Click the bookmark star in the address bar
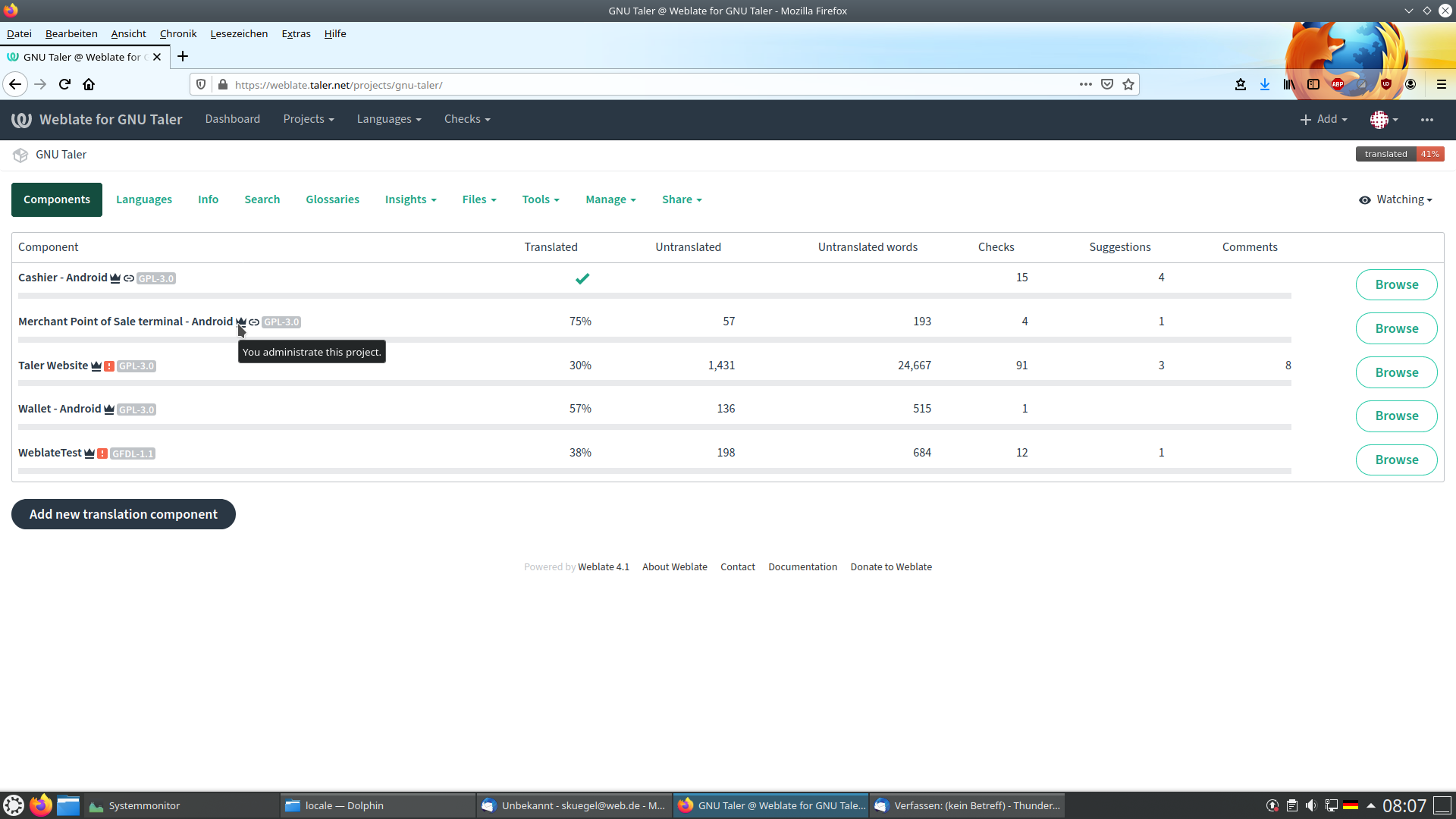 (x=1128, y=85)
